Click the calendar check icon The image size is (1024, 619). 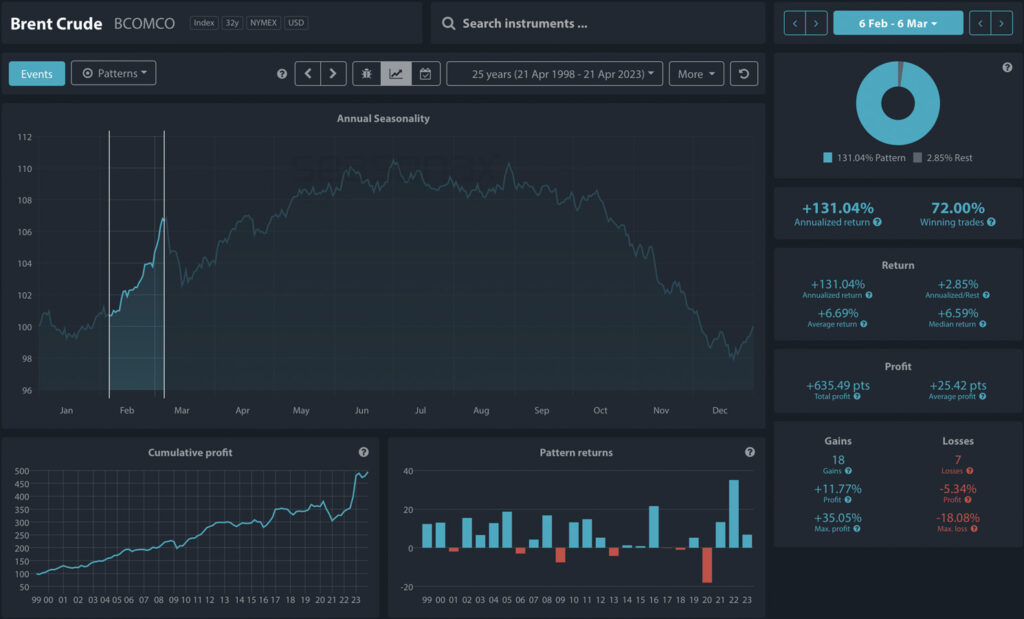pos(425,74)
